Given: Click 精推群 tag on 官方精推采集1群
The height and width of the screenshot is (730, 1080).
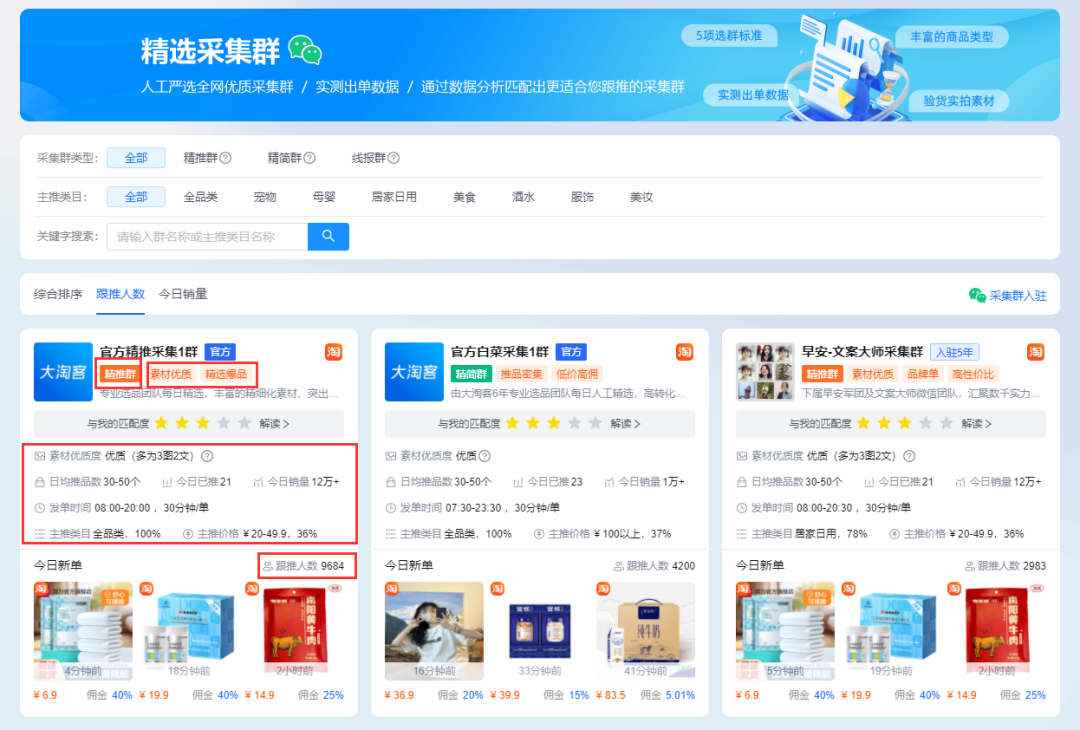Looking at the screenshot, I should click(121, 374).
